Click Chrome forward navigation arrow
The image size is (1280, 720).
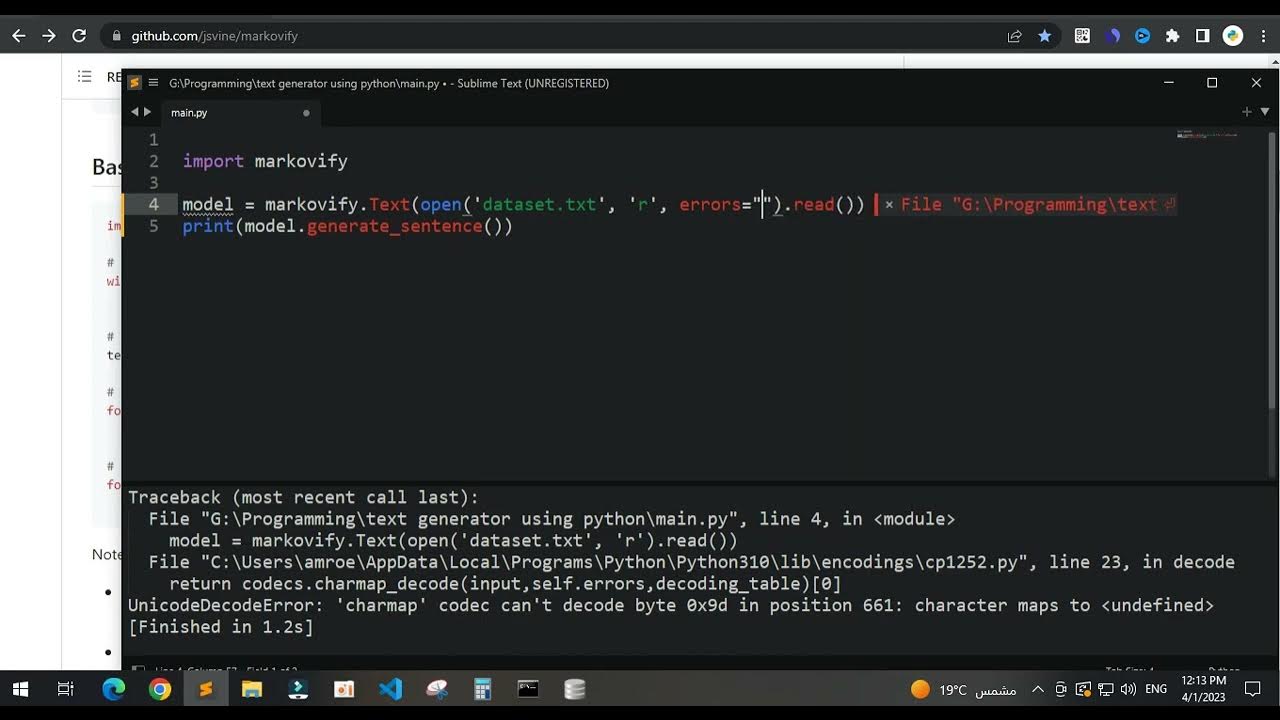pos(49,36)
